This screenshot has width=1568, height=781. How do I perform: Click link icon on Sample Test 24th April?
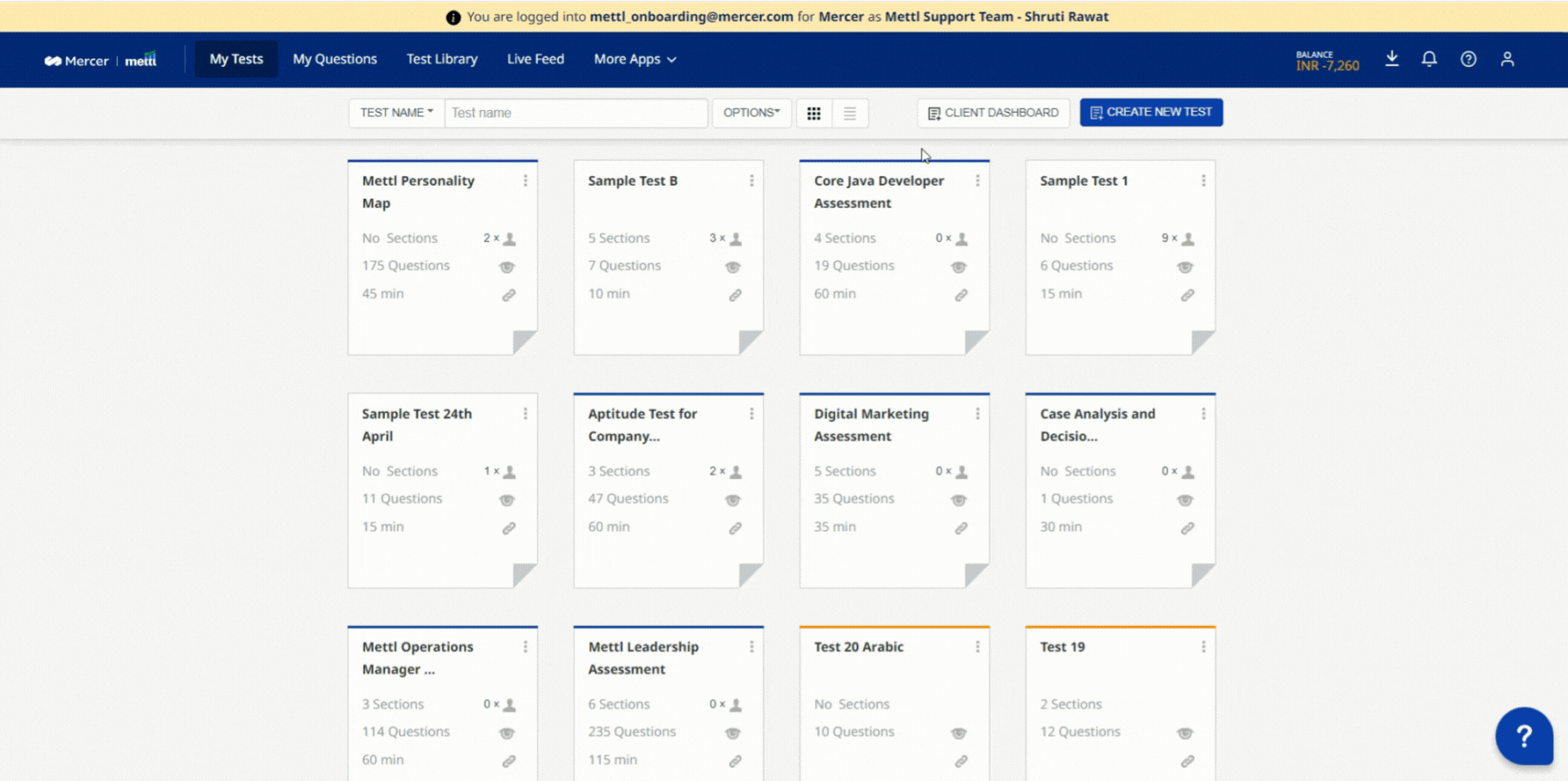click(509, 528)
